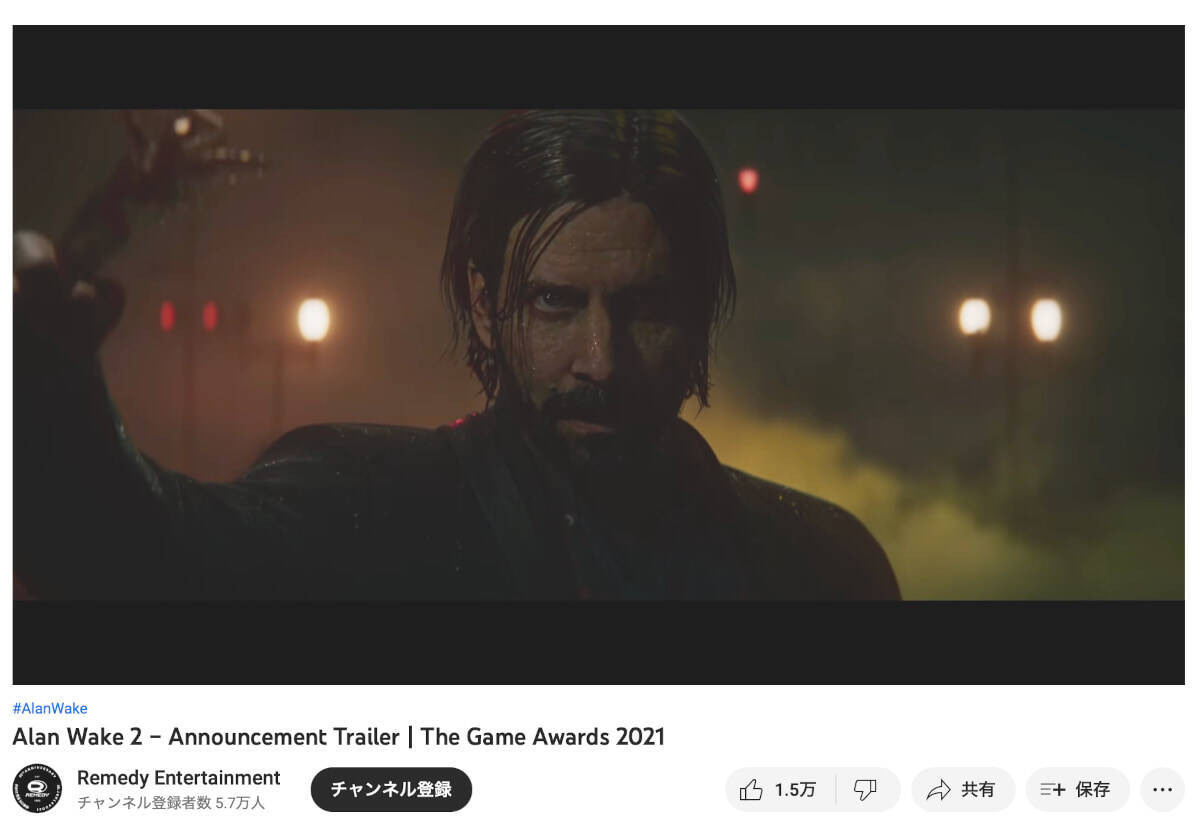Click the 1.5万 like count
The height and width of the screenshot is (827, 1200).
pyautogui.click(x=795, y=790)
